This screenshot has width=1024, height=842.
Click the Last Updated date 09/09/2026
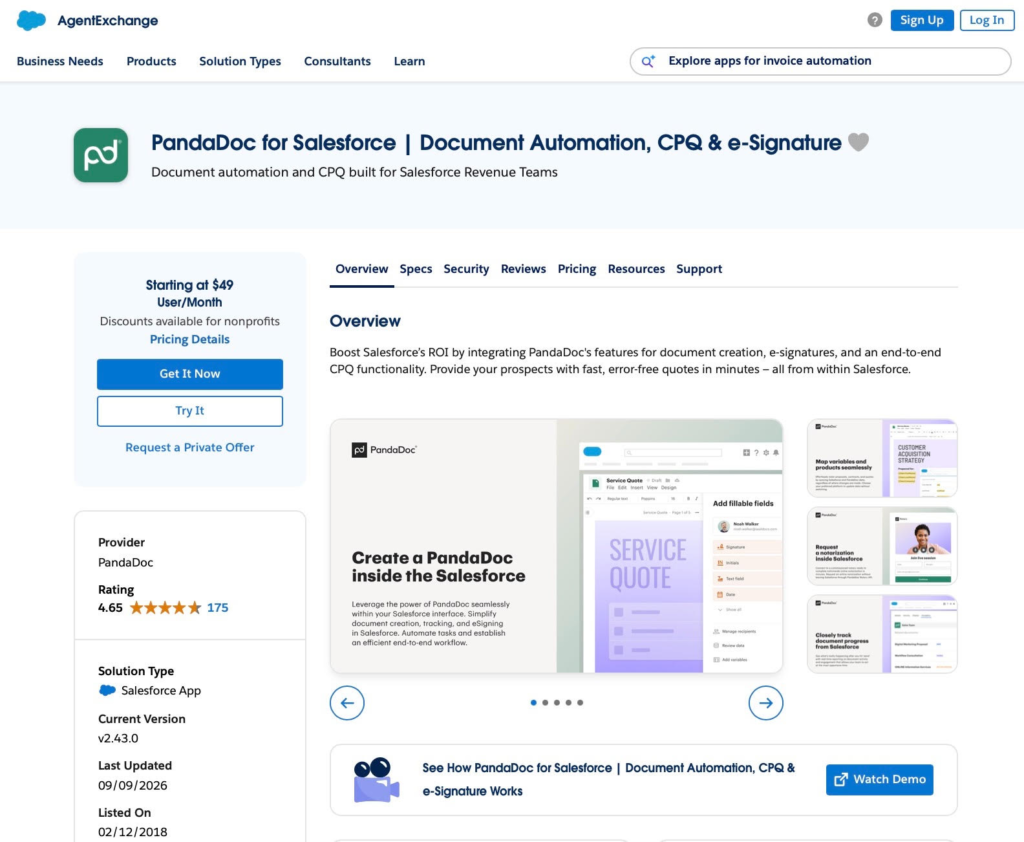pyautogui.click(x=133, y=785)
